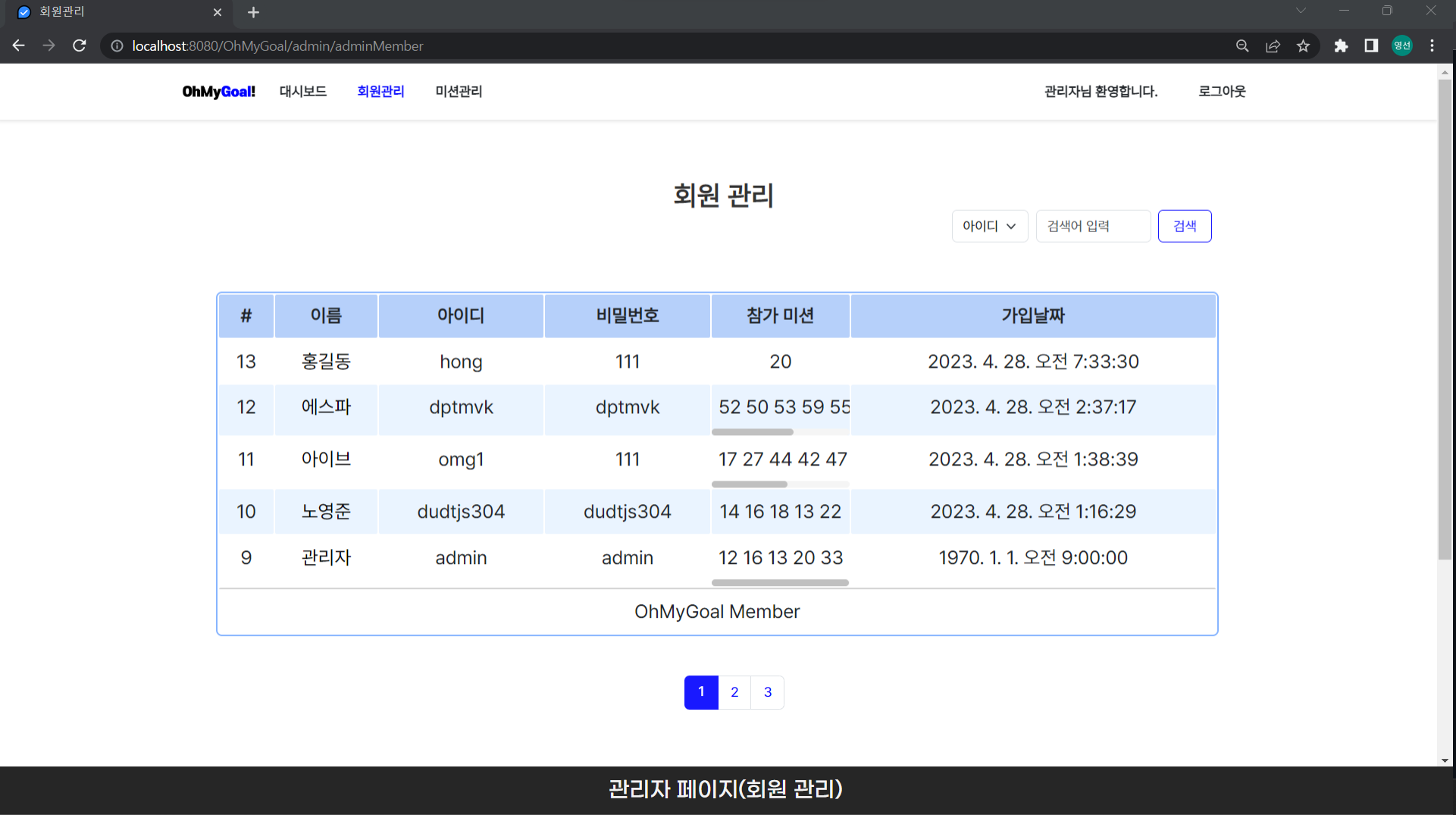The height and width of the screenshot is (815, 1456).
Task: Open the tab search chevron in the title bar
Action: [1301, 11]
